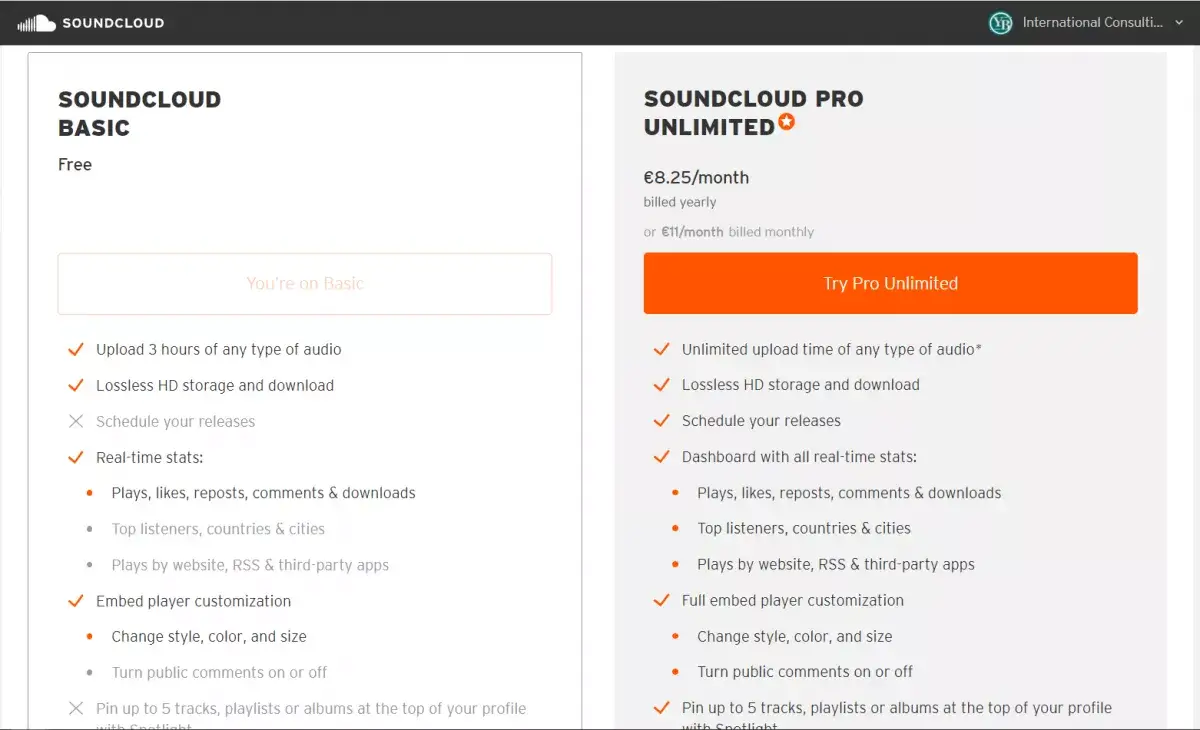The image size is (1200, 730).
Task: Click the checkmark beside Upload 3 hours
Action: pos(75,350)
